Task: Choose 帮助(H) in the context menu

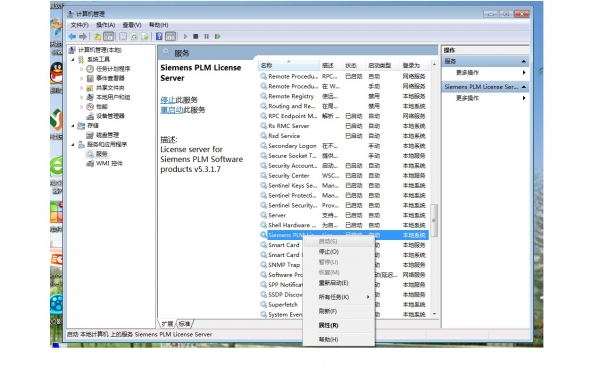Action: (x=339, y=339)
